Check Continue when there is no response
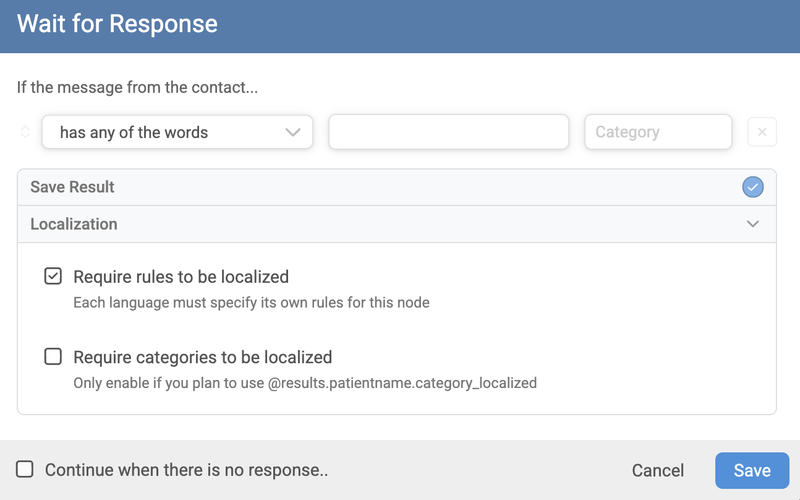The image size is (800, 500). click(25, 469)
